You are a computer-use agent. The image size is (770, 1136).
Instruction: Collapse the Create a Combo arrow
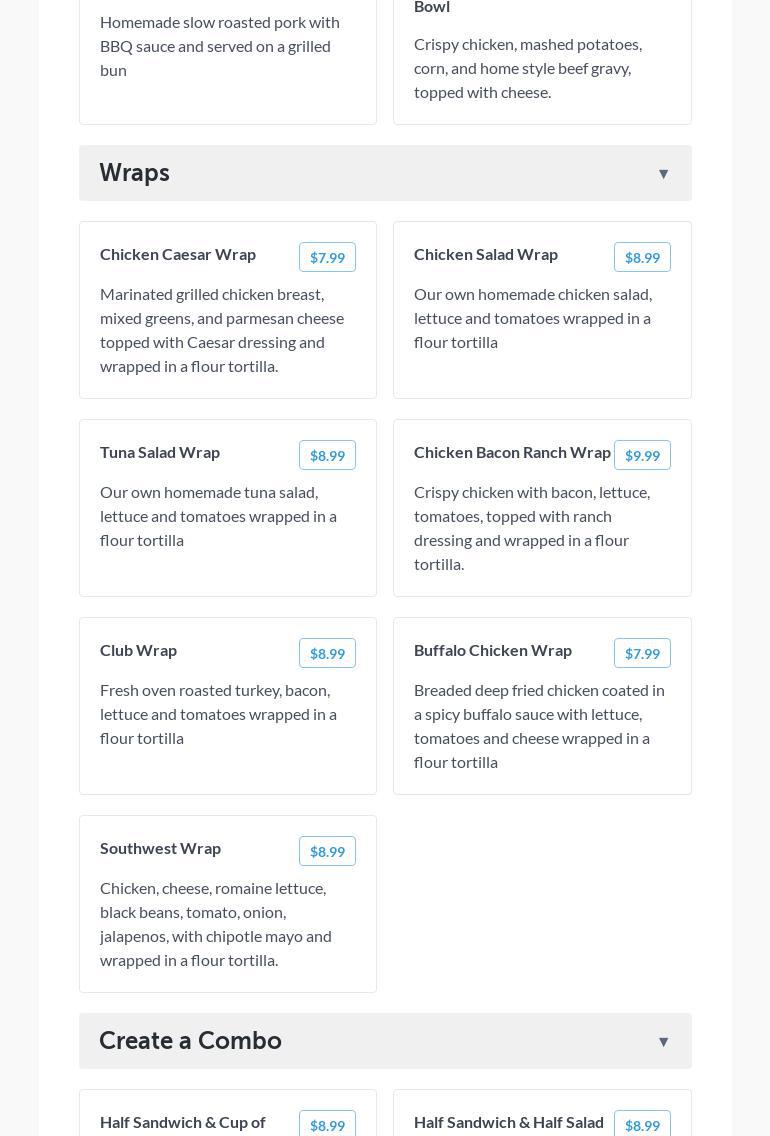[x=663, y=1042]
